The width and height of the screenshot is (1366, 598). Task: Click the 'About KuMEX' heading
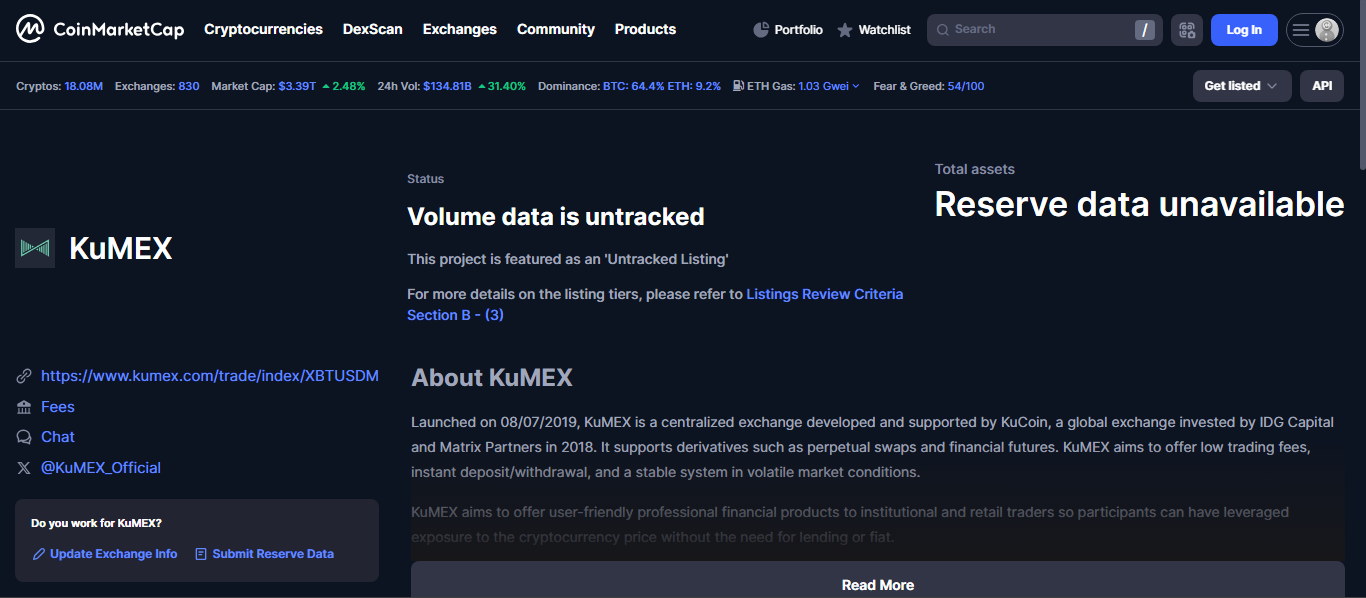(492, 377)
